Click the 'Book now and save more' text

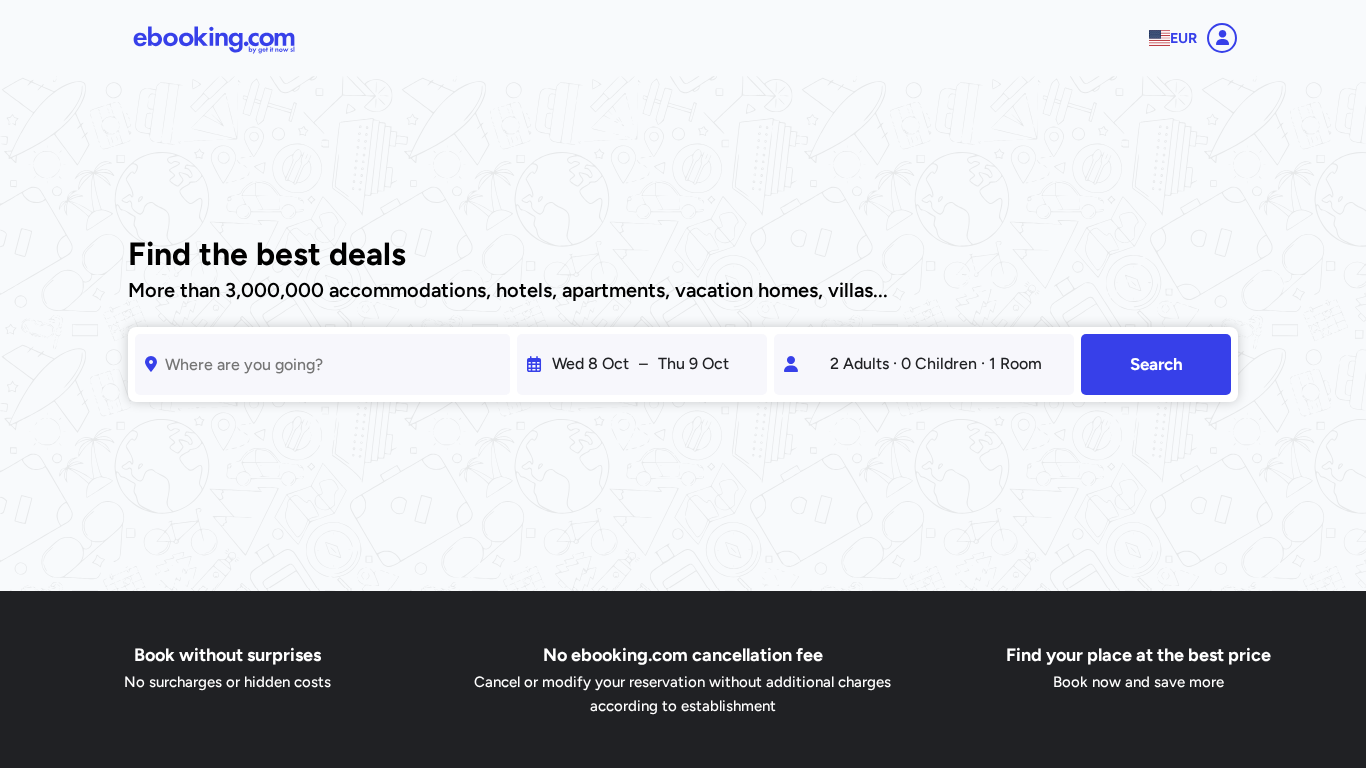coord(1138,682)
